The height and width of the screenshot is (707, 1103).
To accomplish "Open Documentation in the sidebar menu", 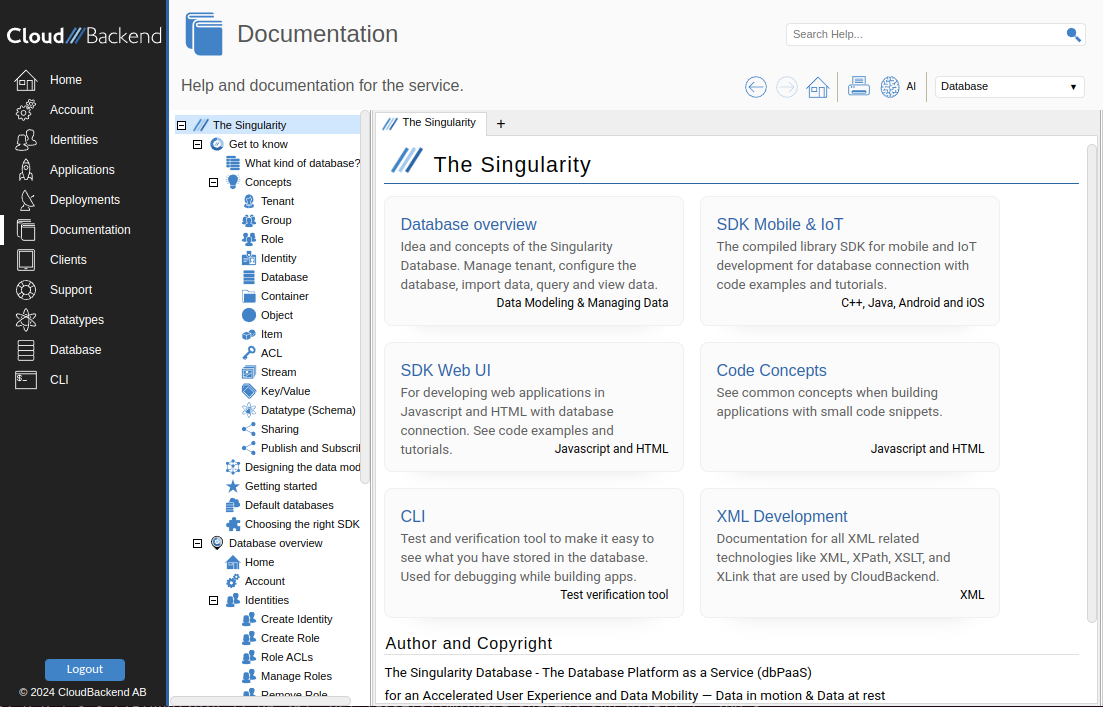I will pos(90,230).
